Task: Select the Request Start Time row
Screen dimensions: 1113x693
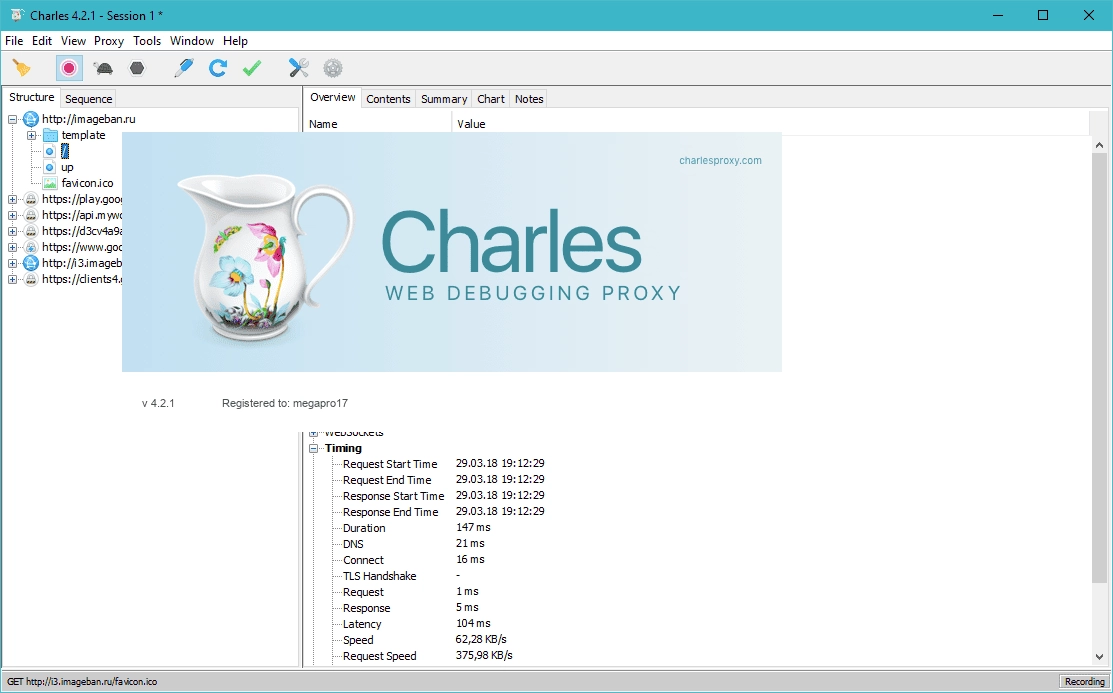Action: tap(444, 464)
